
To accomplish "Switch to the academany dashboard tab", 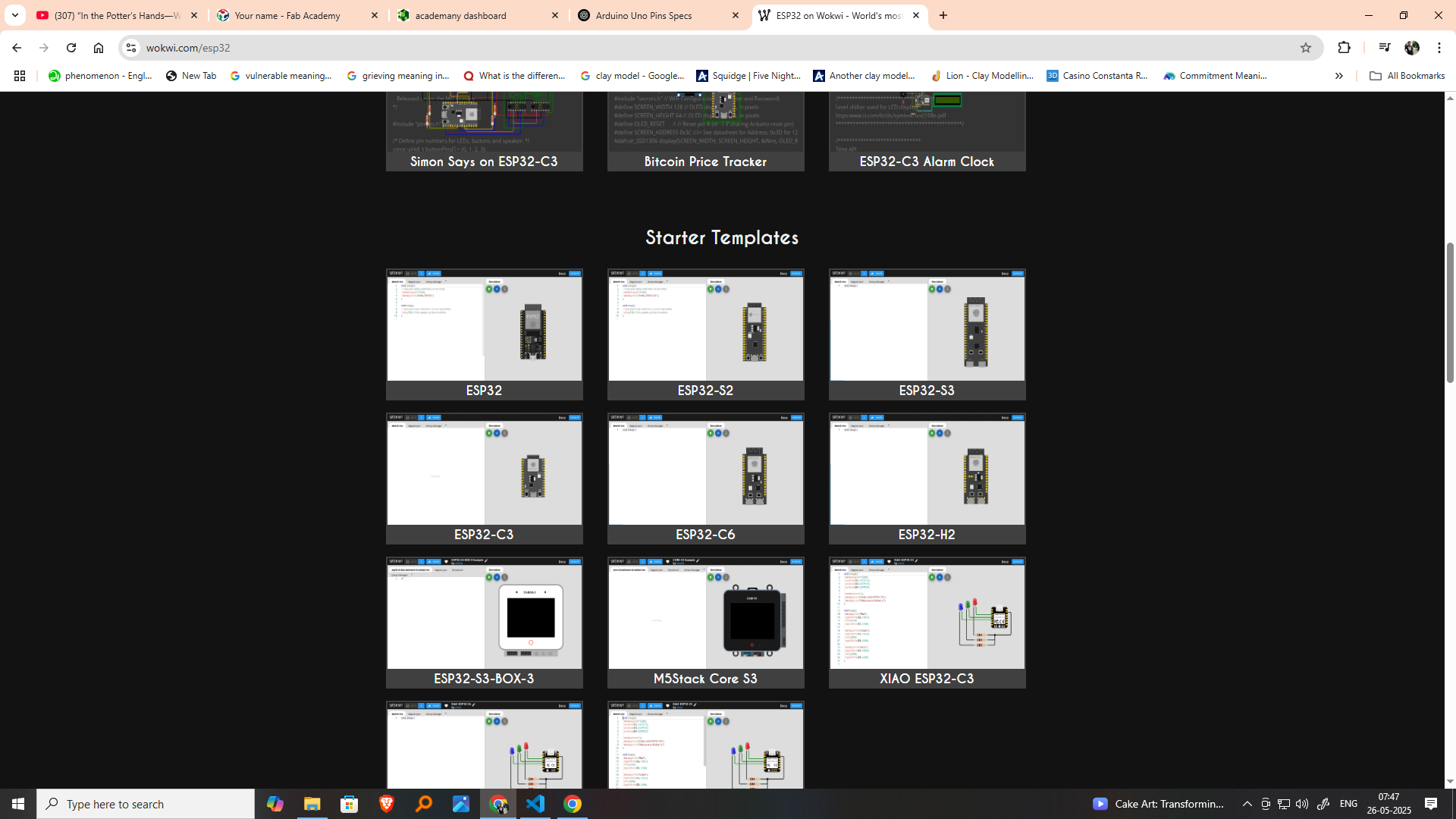I will pyautogui.click(x=478, y=15).
